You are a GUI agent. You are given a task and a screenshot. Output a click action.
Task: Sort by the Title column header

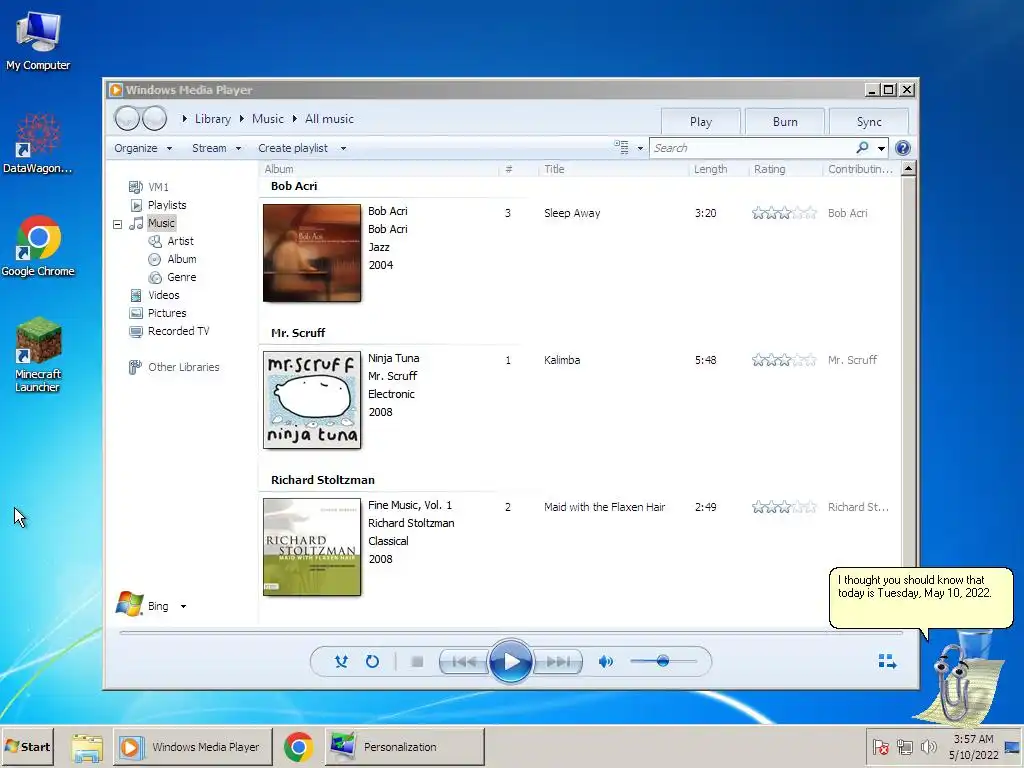[554, 169]
